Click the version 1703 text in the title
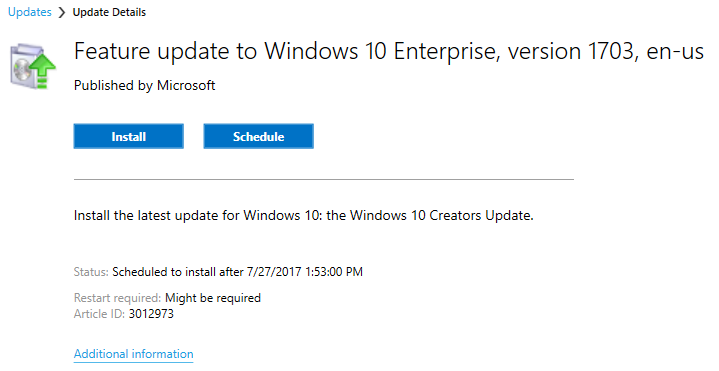The height and width of the screenshot is (371, 719). click(x=571, y=51)
